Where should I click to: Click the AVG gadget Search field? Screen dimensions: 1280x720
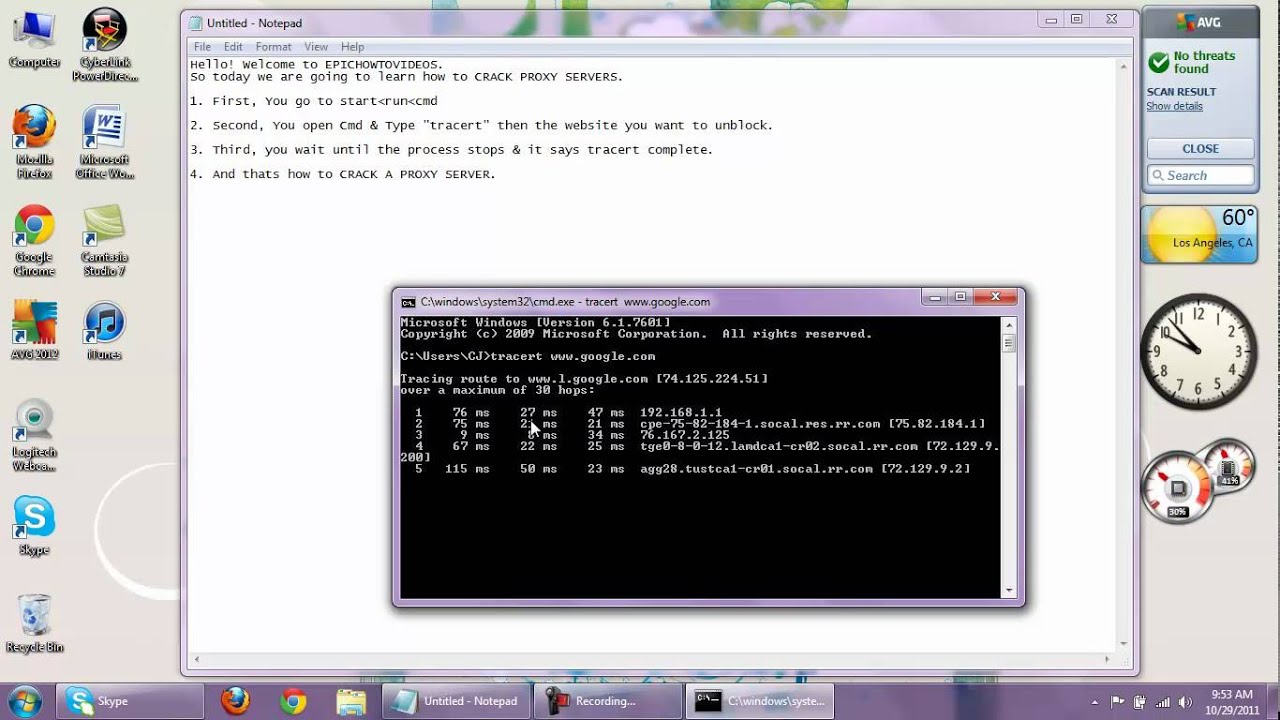point(1200,175)
